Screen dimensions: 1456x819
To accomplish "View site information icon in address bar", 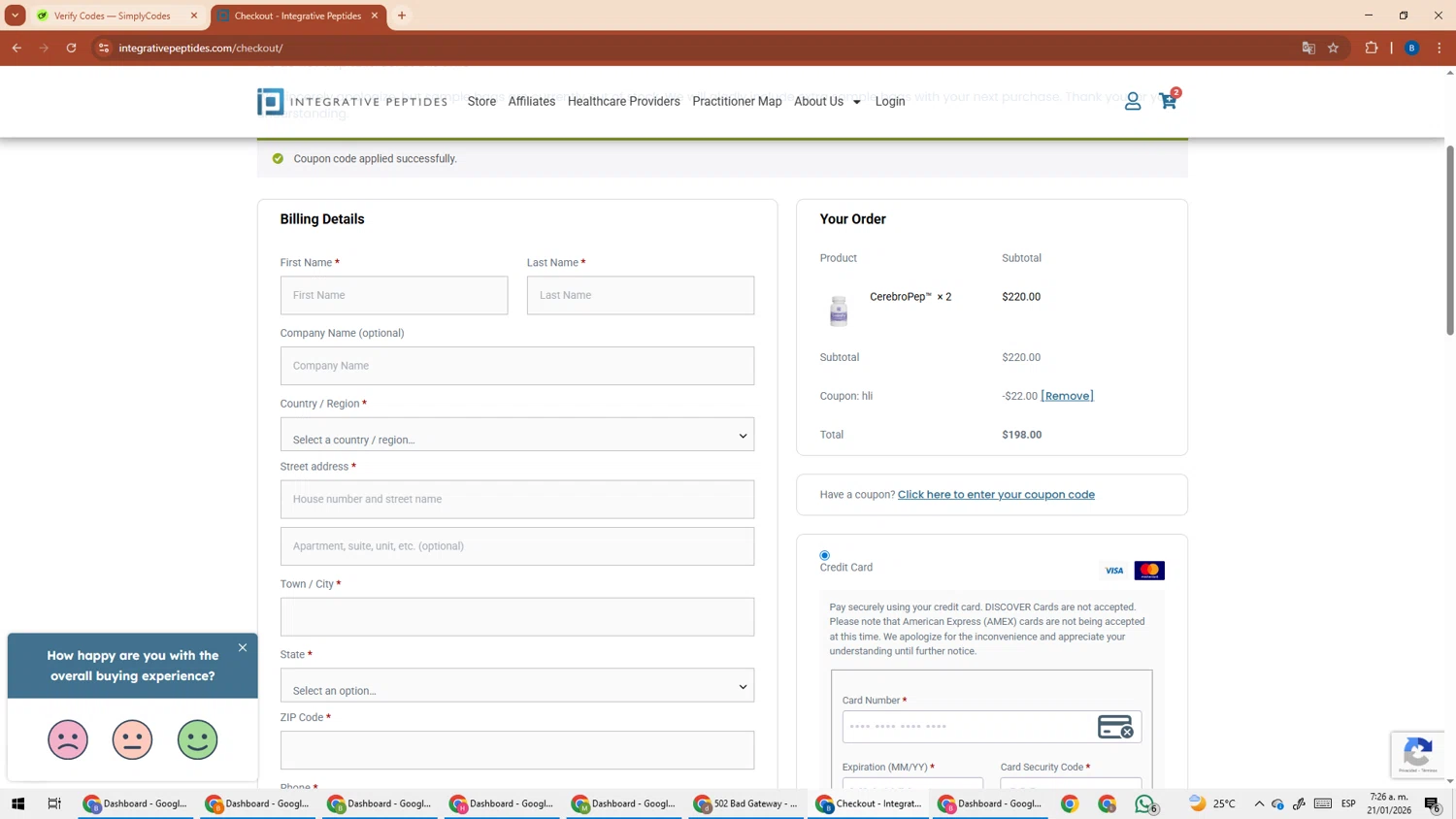I will [104, 48].
